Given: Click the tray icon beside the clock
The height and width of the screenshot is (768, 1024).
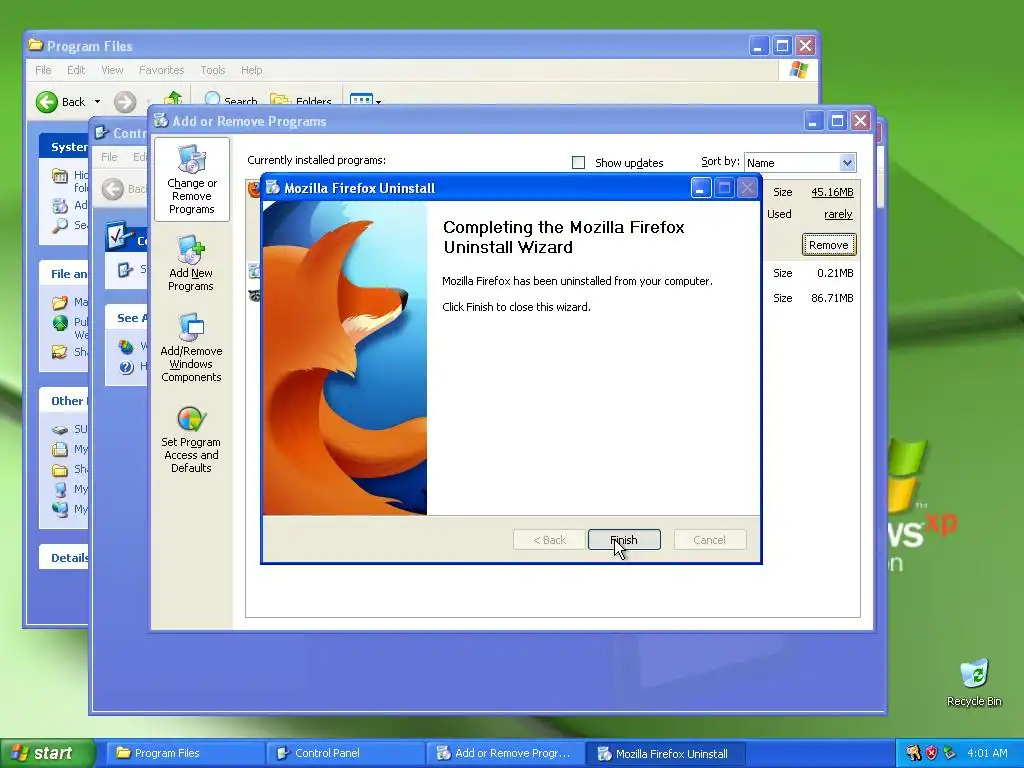Looking at the screenshot, I should click(950, 753).
